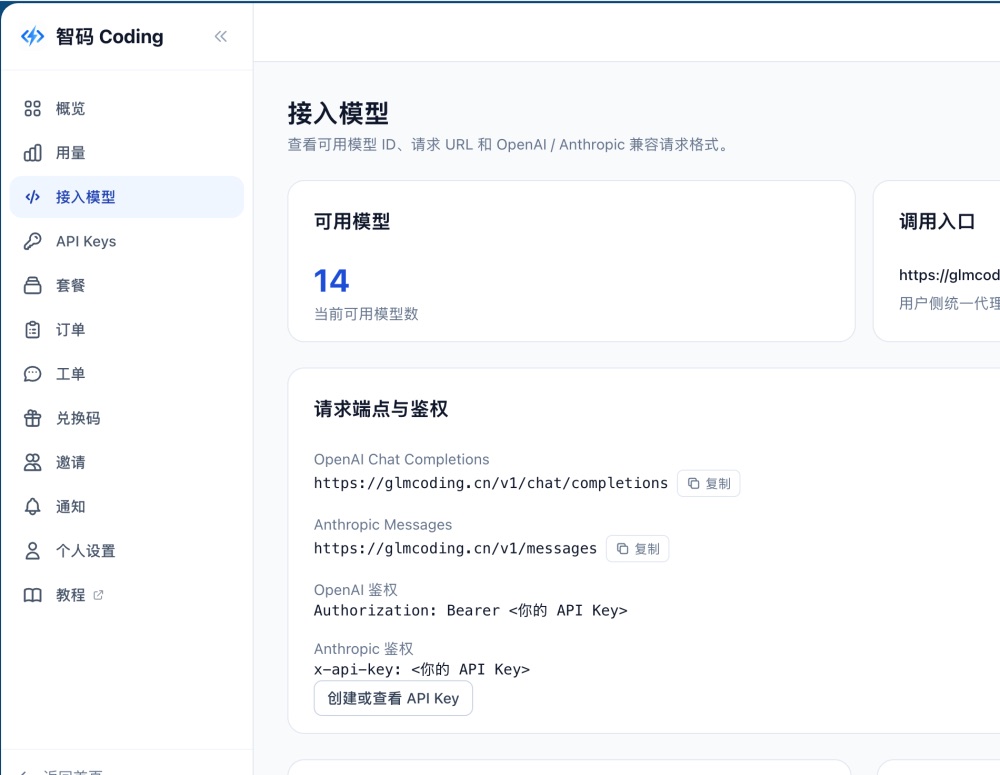Image resolution: width=1000 pixels, height=775 pixels.
Task: Click OpenAI Chat Completions label
Action: pos(402,459)
